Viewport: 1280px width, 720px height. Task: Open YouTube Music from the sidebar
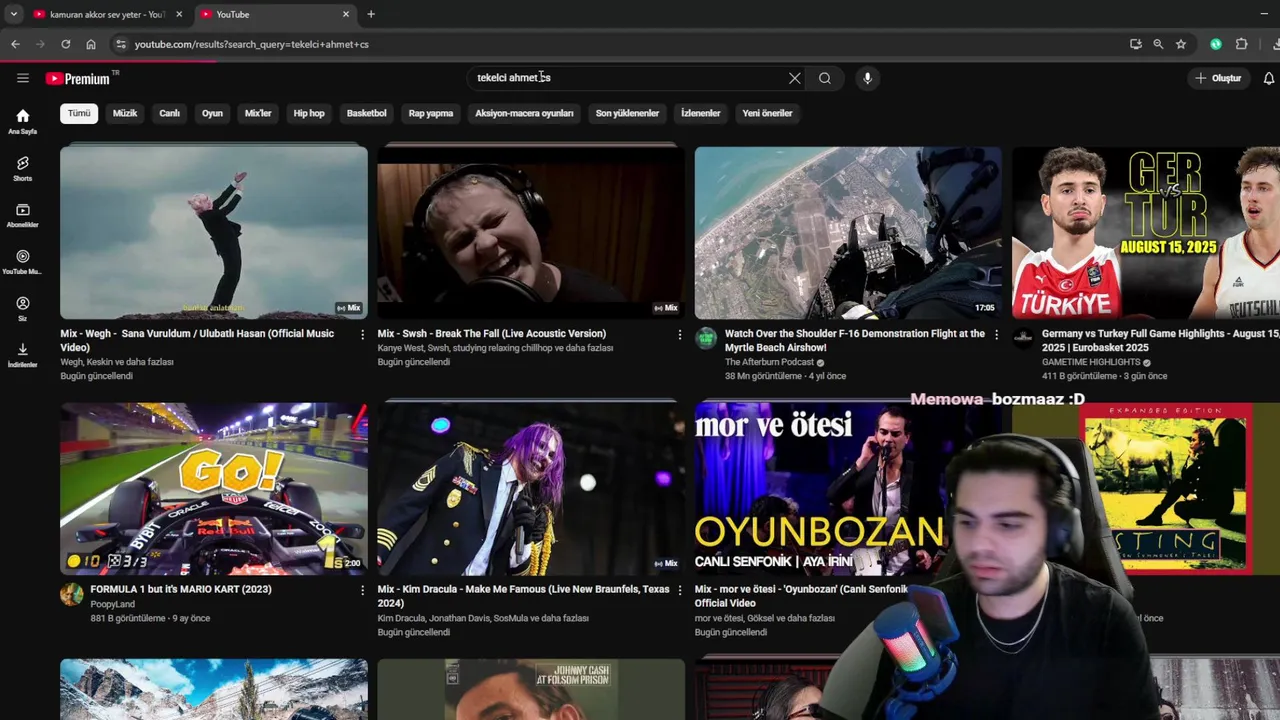tap(22, 262)
